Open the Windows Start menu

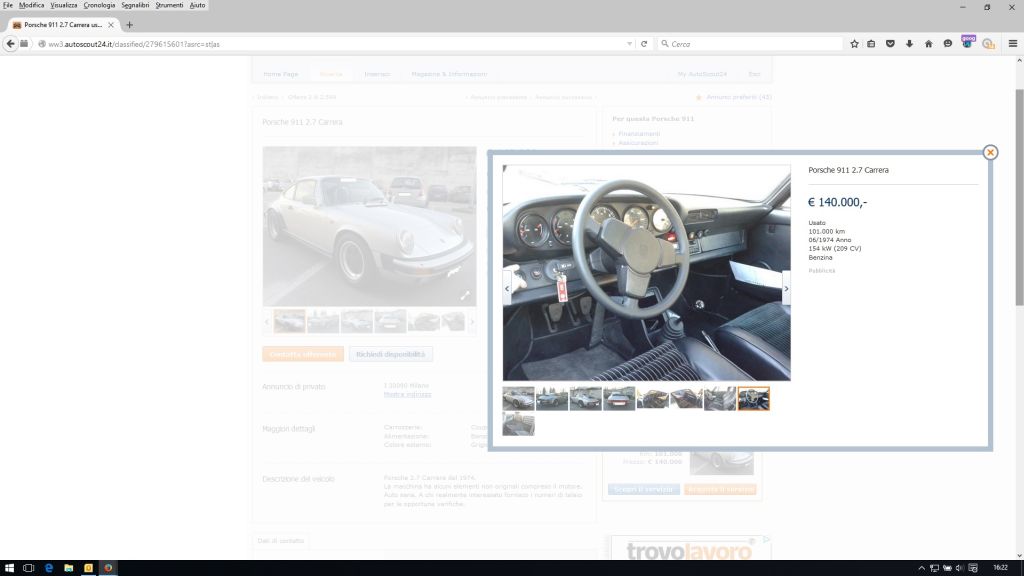pos(9,568)
